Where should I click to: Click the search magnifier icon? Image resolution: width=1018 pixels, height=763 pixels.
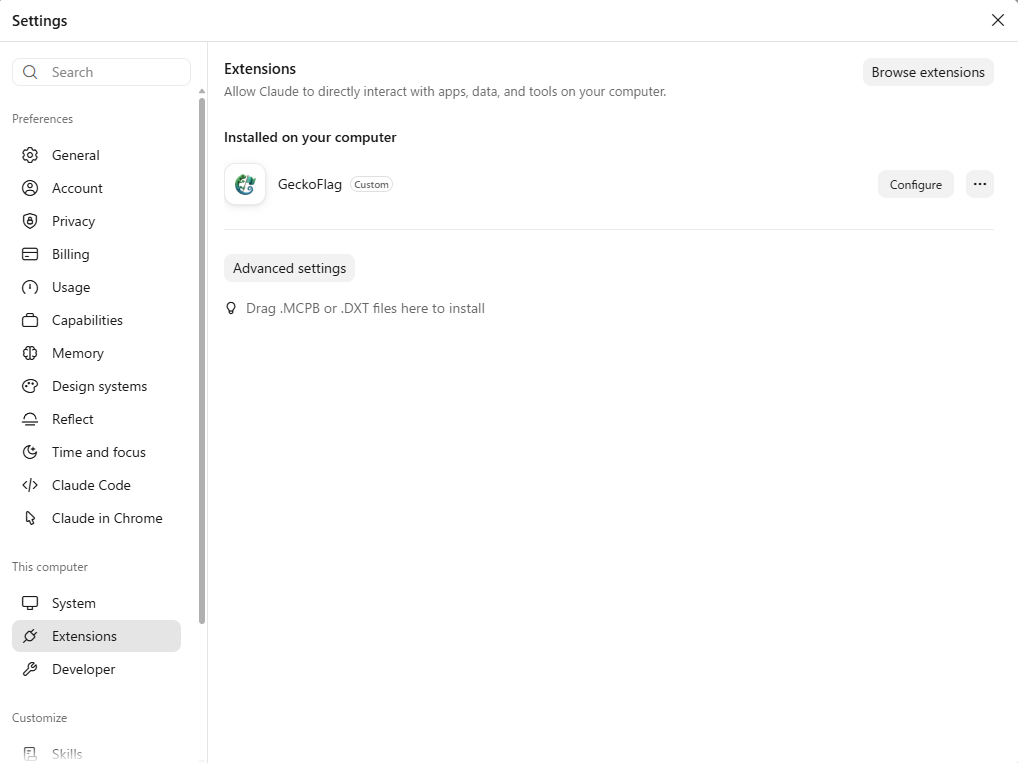click(30, 72)
